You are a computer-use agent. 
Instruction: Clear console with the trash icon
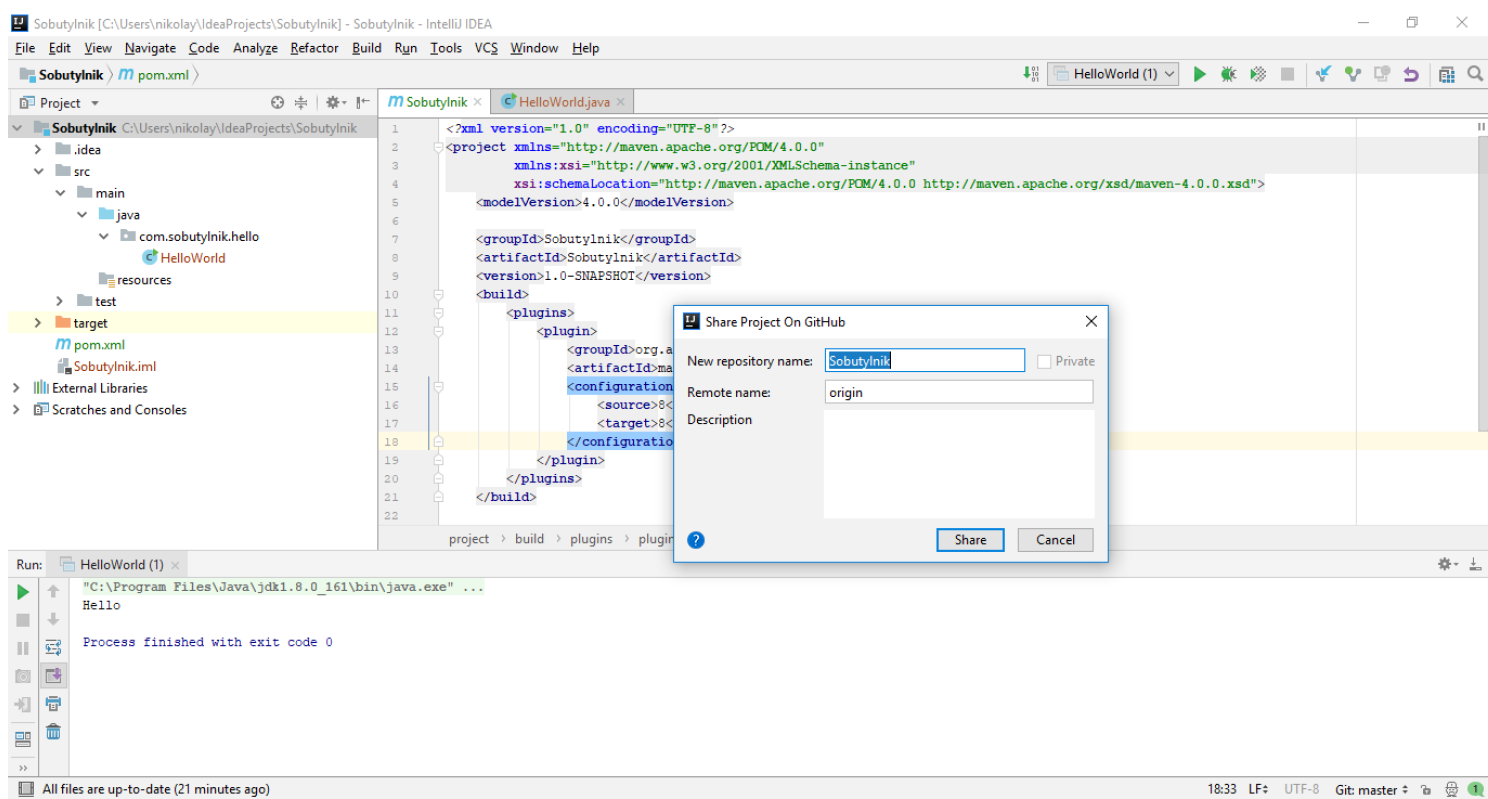pyautogui.click(x=53, y=732)
